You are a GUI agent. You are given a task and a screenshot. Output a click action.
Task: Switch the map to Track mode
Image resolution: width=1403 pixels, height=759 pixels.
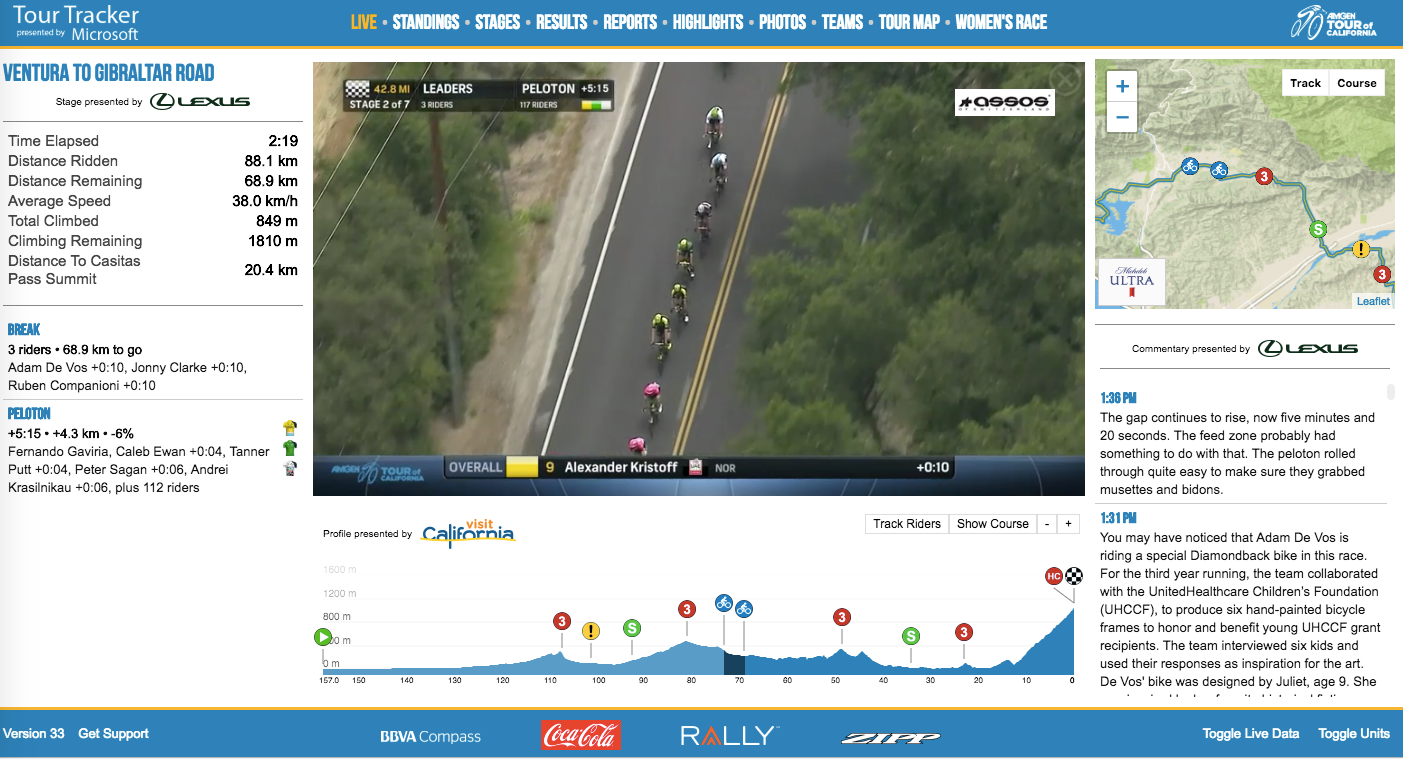(1305, 83)
